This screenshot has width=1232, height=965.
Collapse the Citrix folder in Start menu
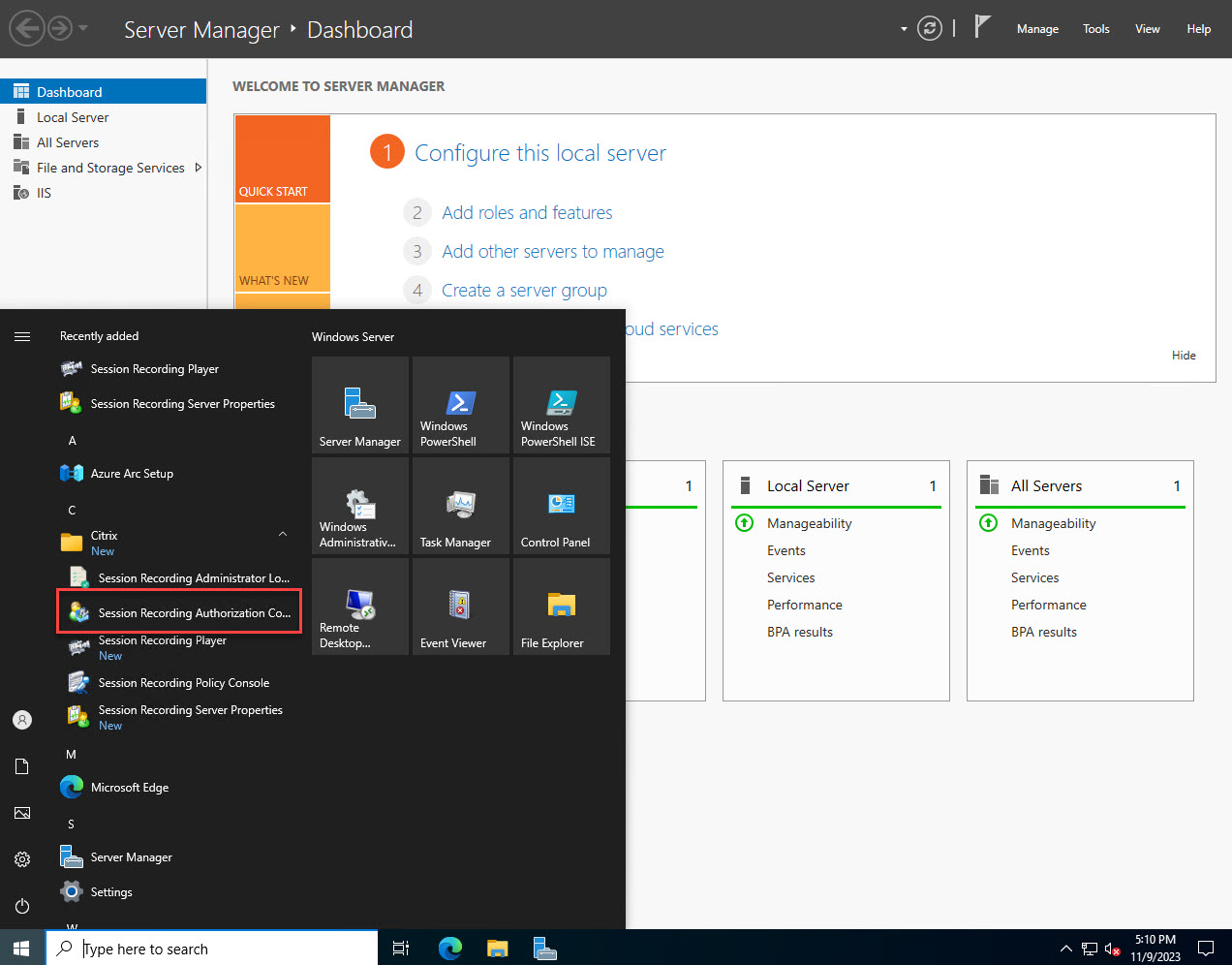tap(282, 533)
